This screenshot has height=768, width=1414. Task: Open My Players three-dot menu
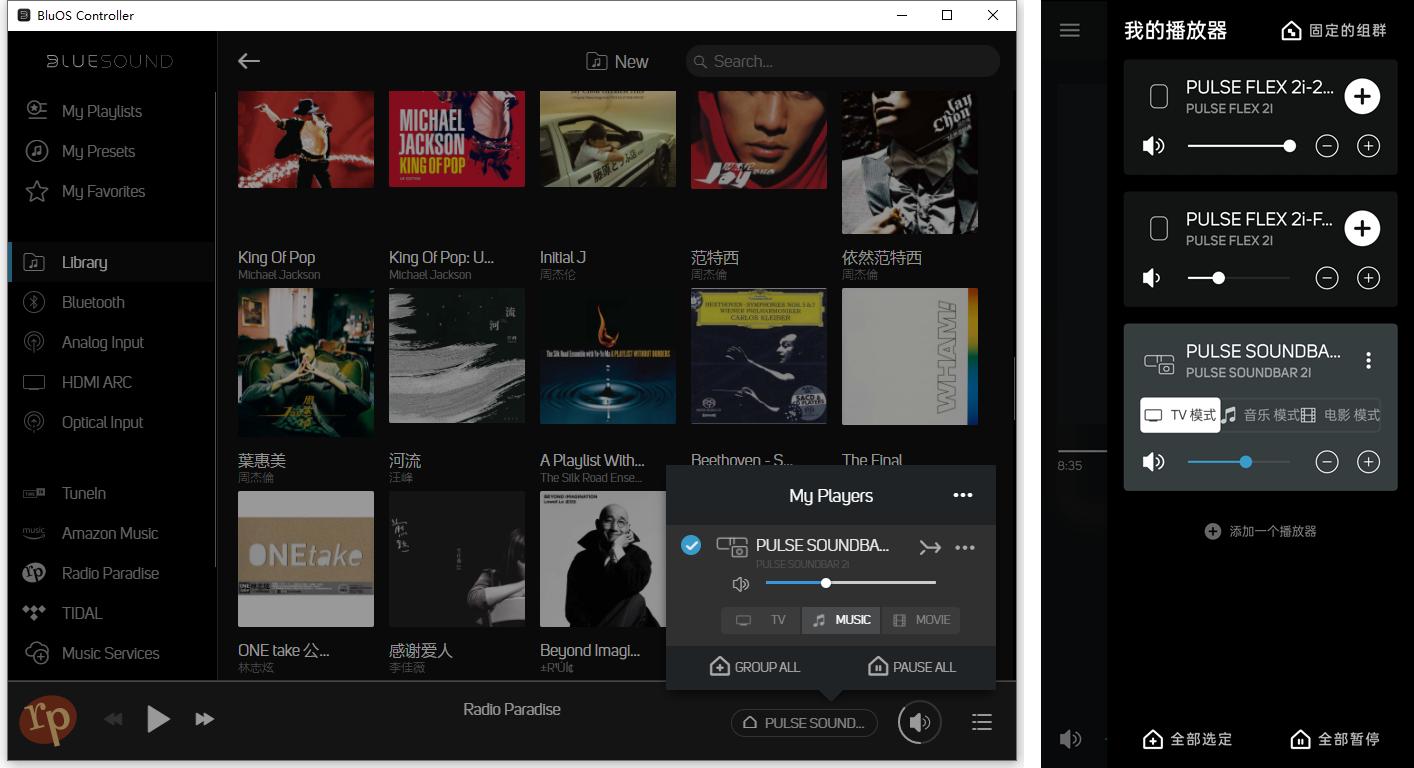[962, 496]
